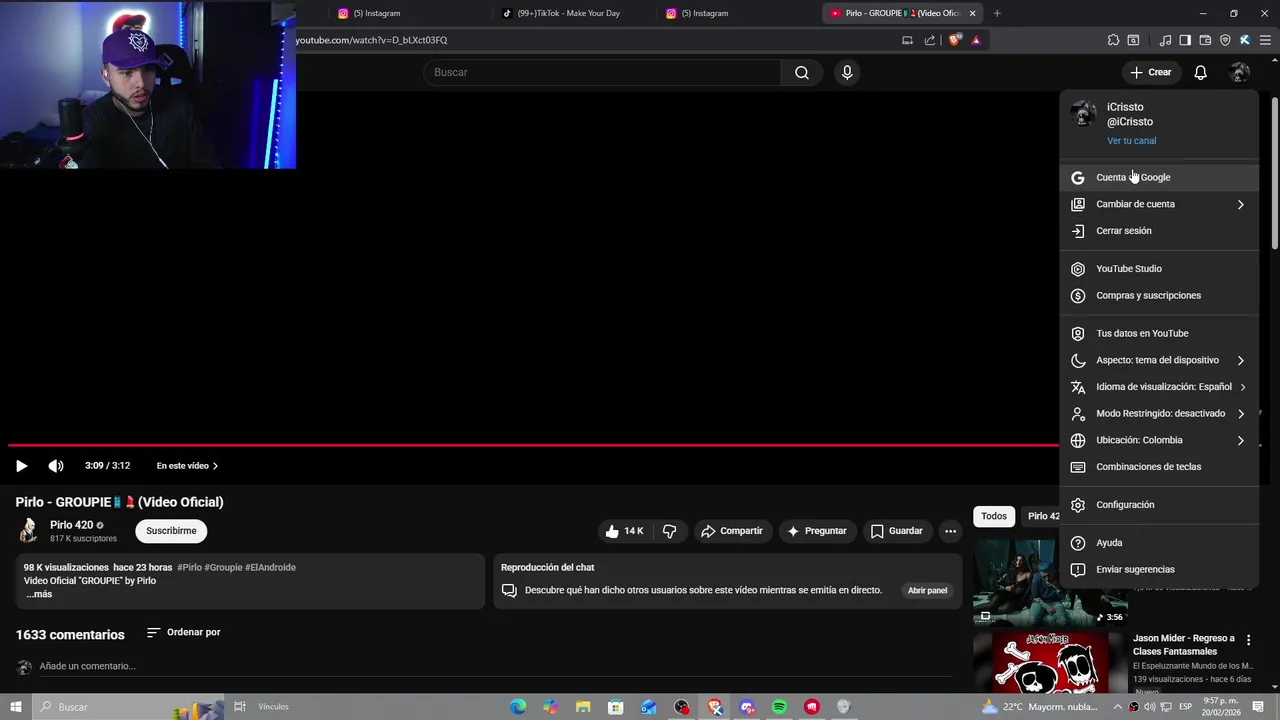Open the Brave Wallet icon

point(1205,40)
